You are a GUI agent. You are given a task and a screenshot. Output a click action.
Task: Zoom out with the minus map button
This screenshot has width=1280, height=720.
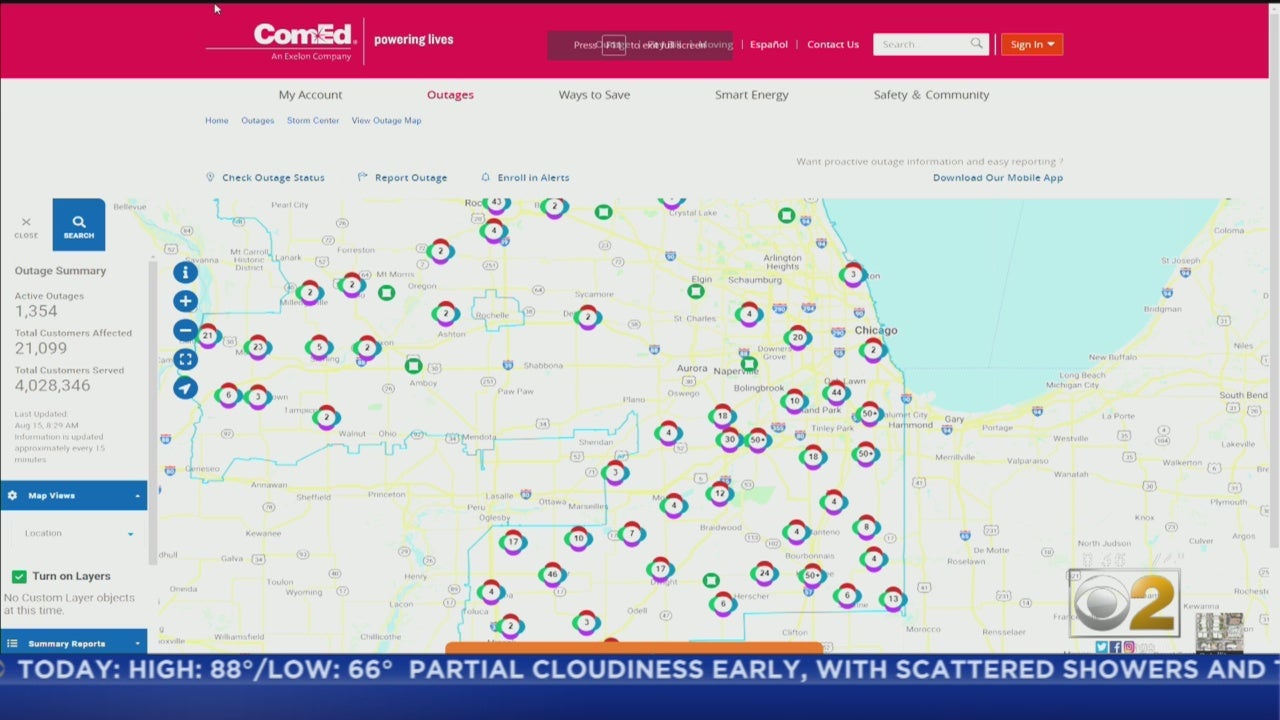point(185,330)
